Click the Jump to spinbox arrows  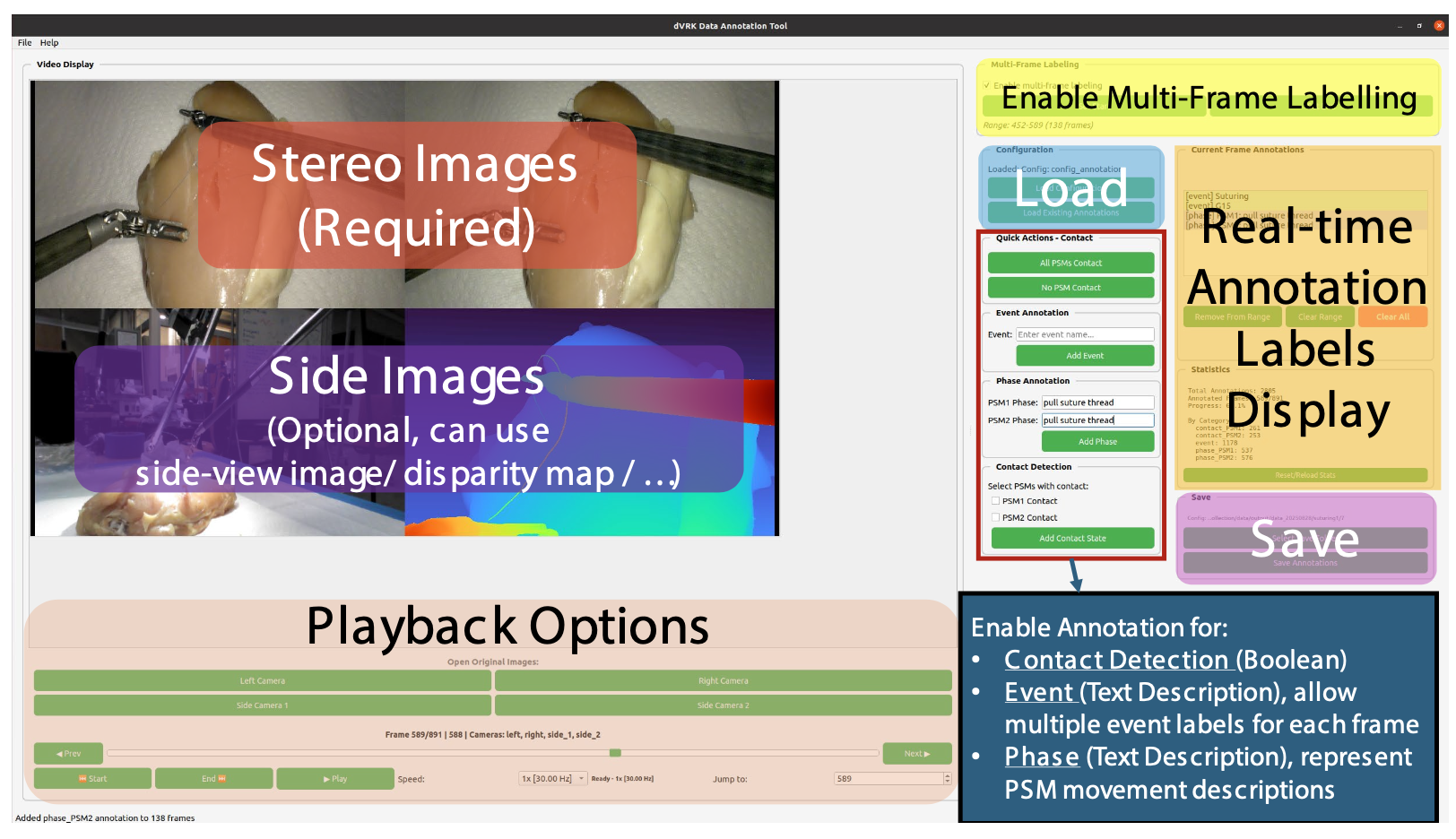(947, 779)
